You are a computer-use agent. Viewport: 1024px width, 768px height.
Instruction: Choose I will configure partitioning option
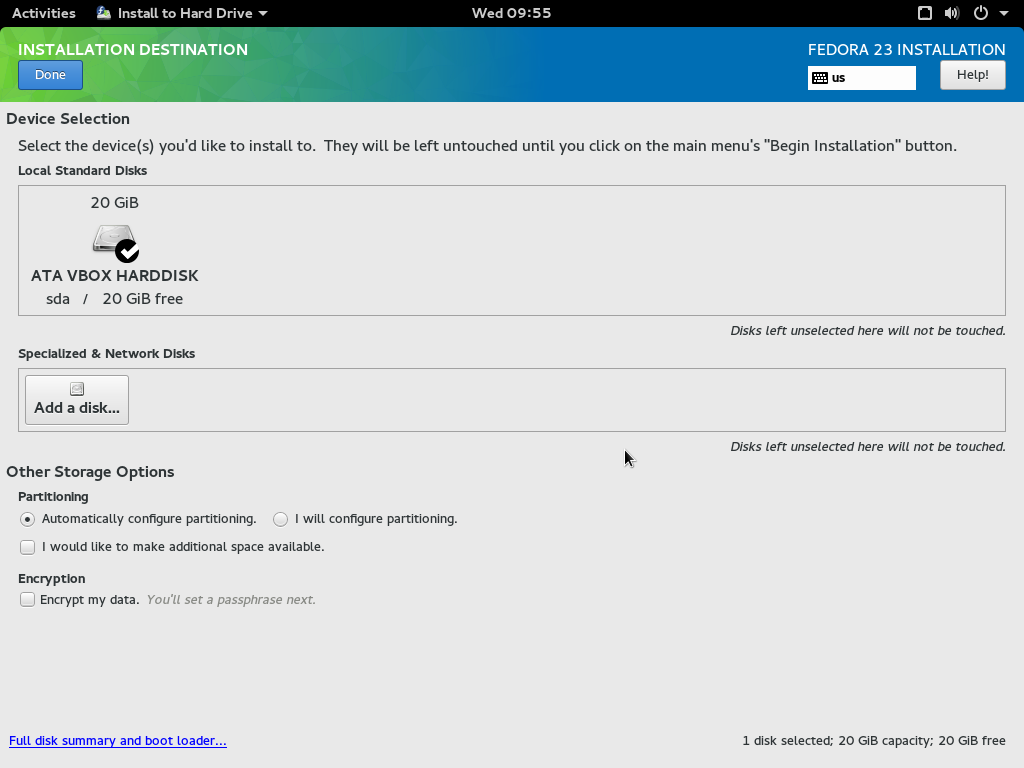[281, 519]
